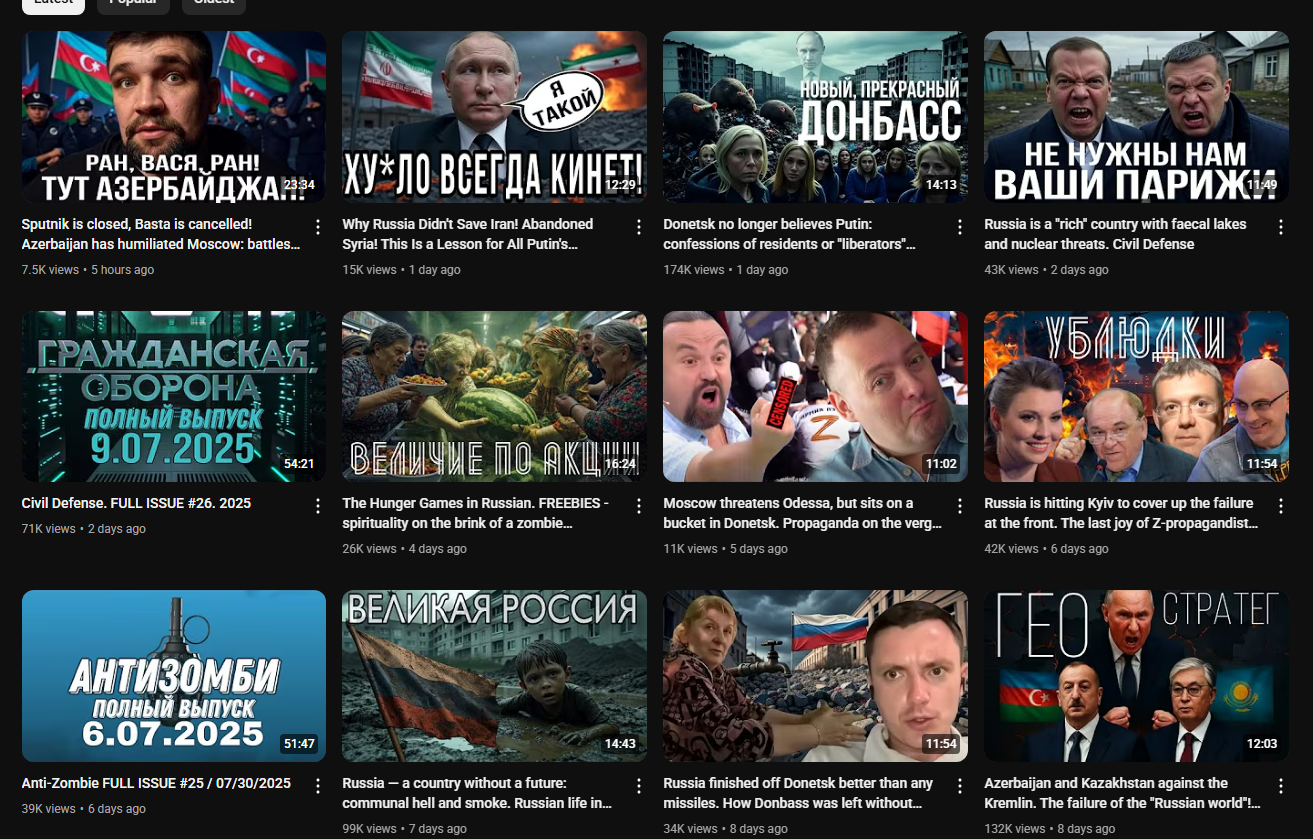Click the 12:03 duration badge
The width and height of the screenshot is (1313, 839).
click(1261, 744)
